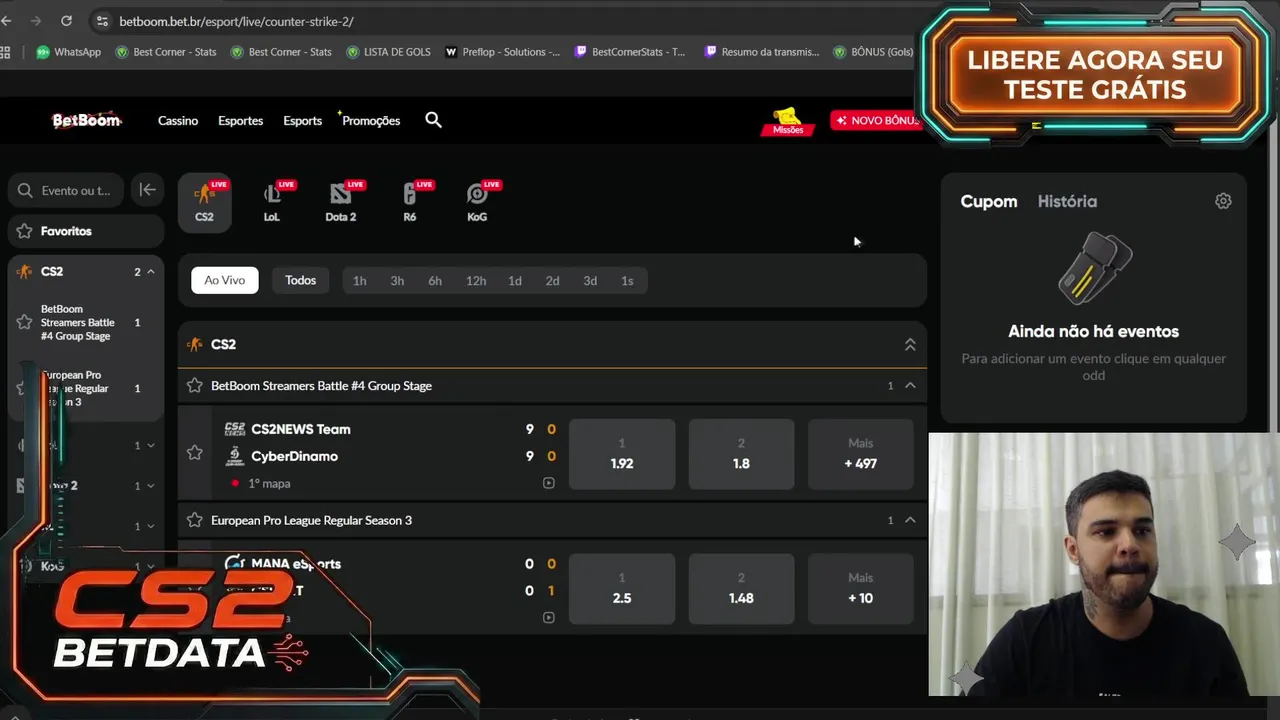Image resolution: width=1280 pixels, height=720 pixels.
Task: Collapse the CS2 section double chevron
Action: [x=910, y=344]
